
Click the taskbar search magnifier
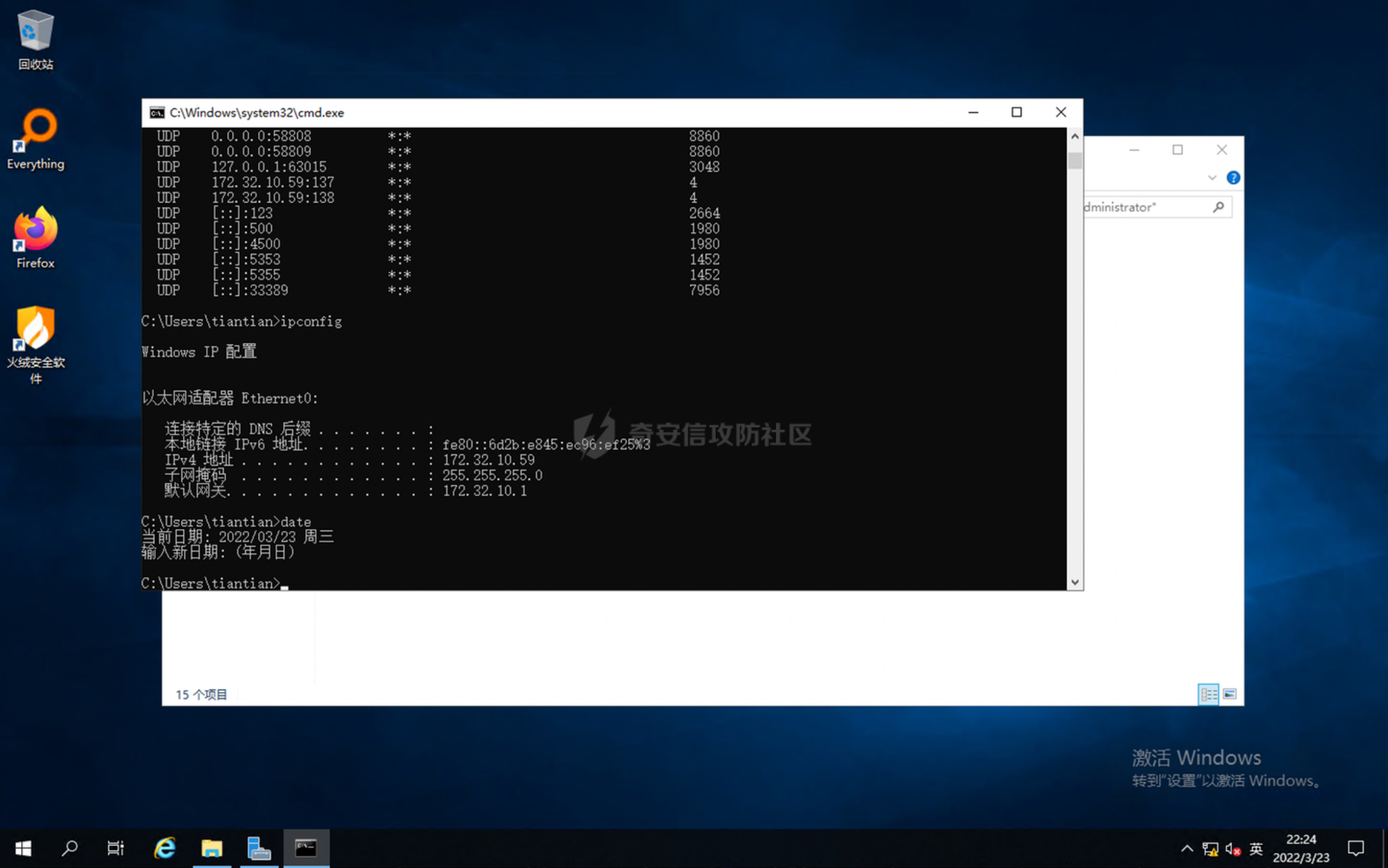point(70,848)
